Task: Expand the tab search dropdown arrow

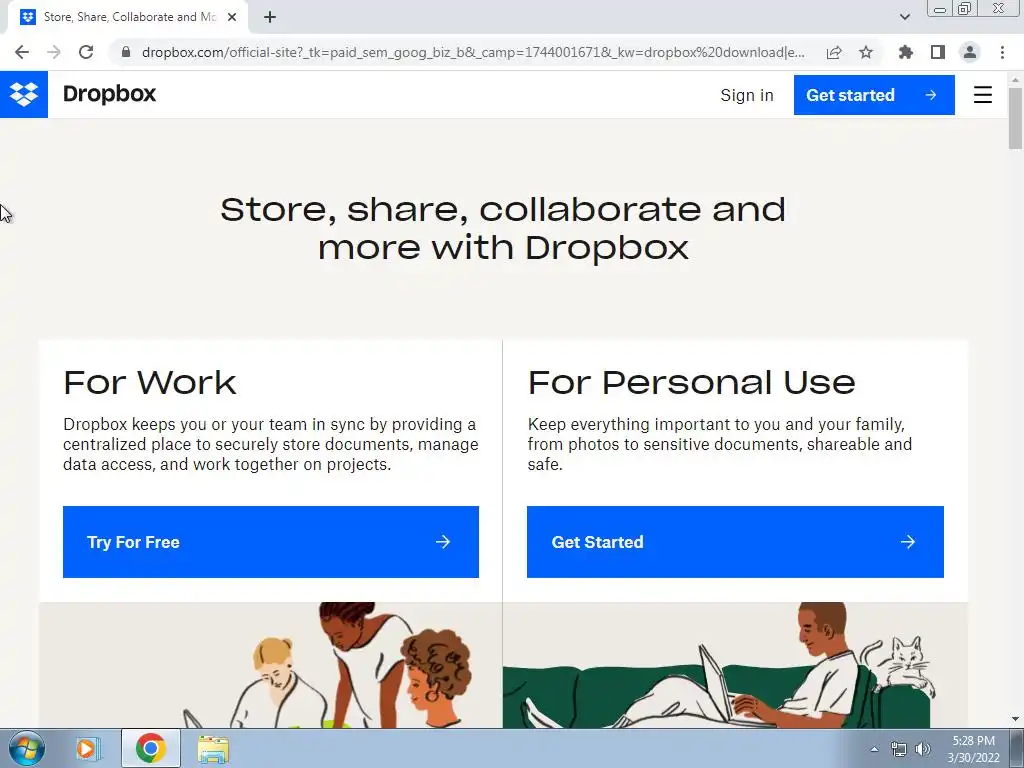Action: pyautogui.click(x=904, y=17)
